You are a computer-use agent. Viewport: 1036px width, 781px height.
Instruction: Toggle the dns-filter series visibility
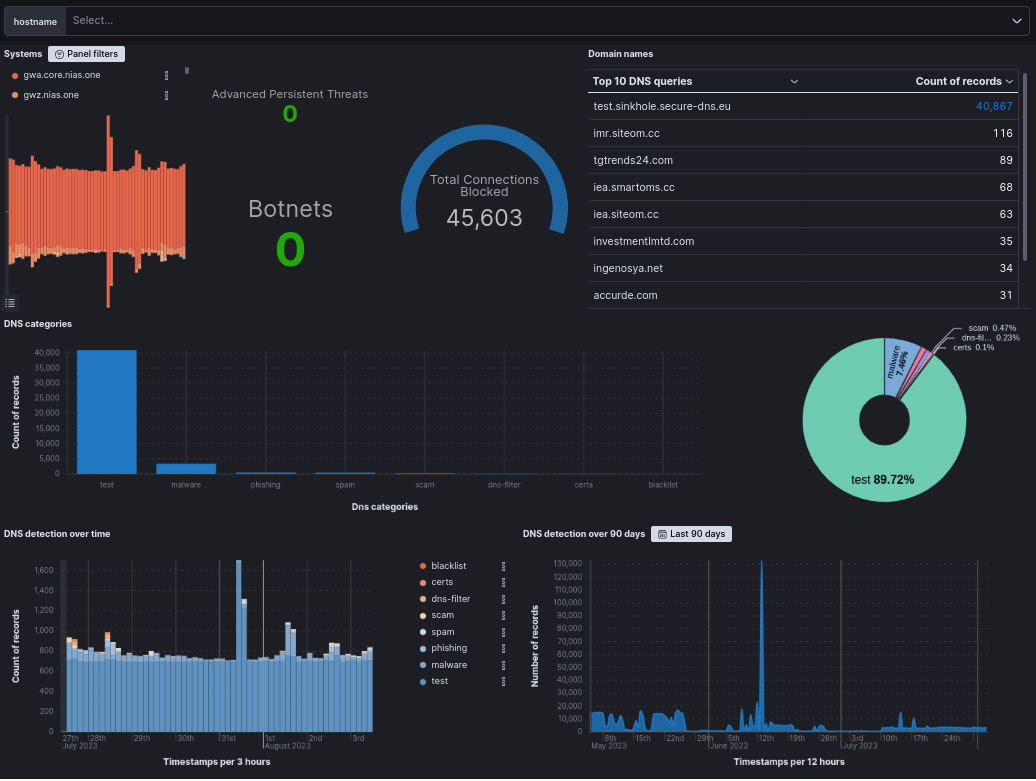449,598
